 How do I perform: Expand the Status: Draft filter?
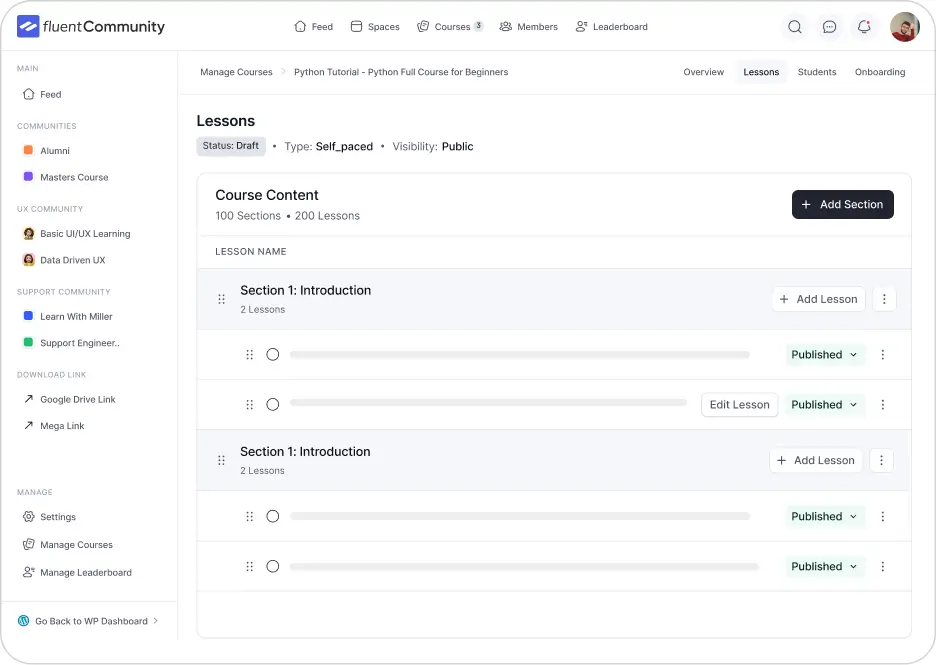231,145
